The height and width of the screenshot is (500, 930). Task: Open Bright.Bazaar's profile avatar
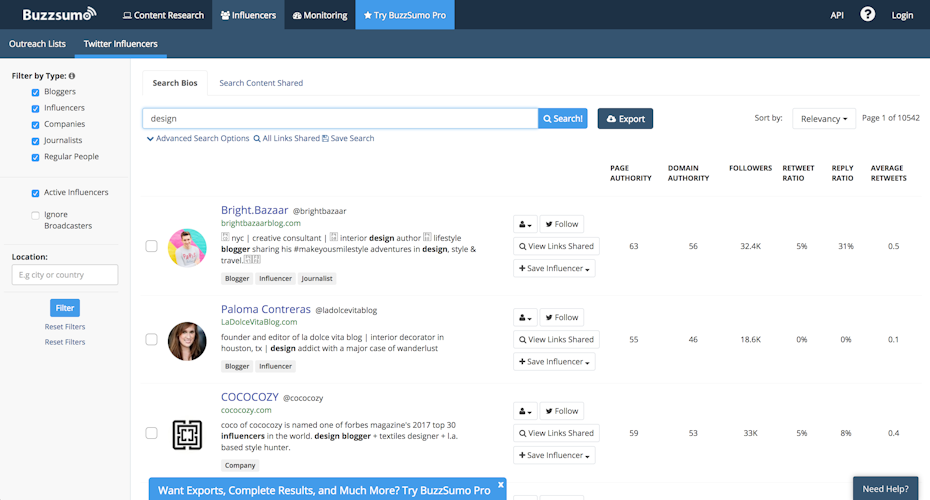point(187,246)
